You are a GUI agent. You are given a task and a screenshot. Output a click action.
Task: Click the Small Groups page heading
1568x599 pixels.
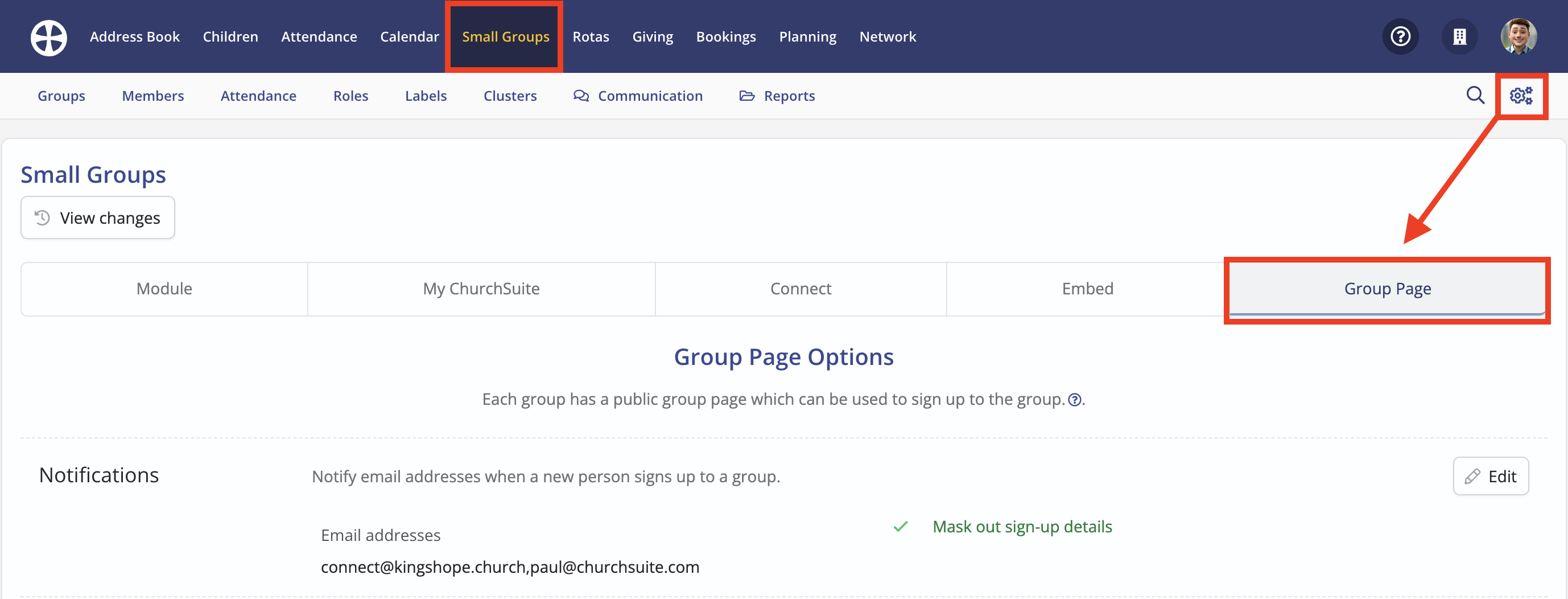pyautogui.click(x=93, y=175)
